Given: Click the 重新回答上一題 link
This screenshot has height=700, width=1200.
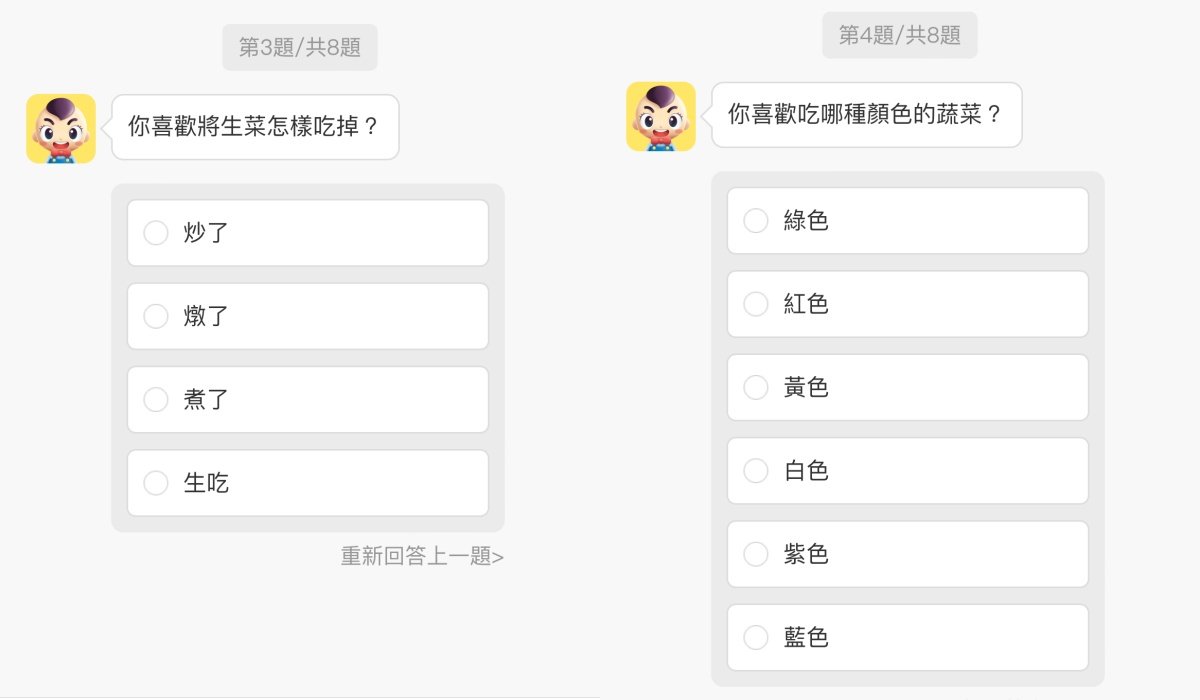Looking at the screenshot, I should click(x=420, y=557).
